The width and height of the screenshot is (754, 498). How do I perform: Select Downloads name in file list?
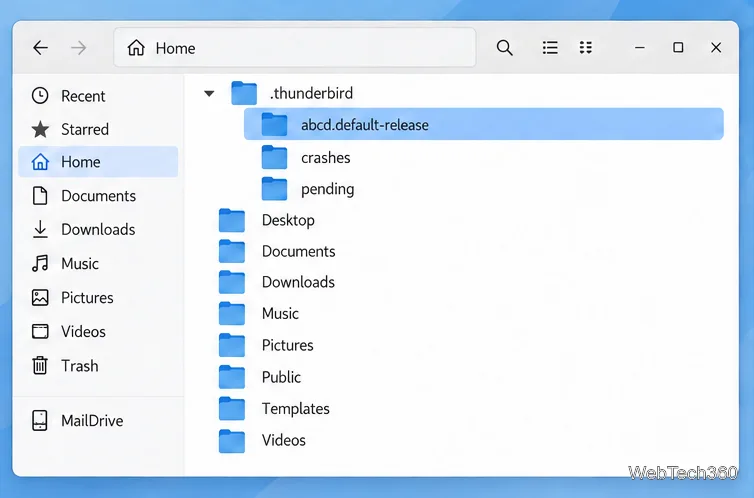(x=298, y=282)
